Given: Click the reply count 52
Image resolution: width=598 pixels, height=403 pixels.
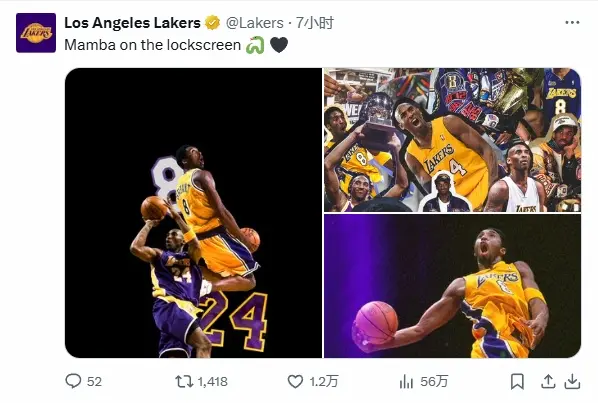Looking at the screenshot, I should (94, 382).
